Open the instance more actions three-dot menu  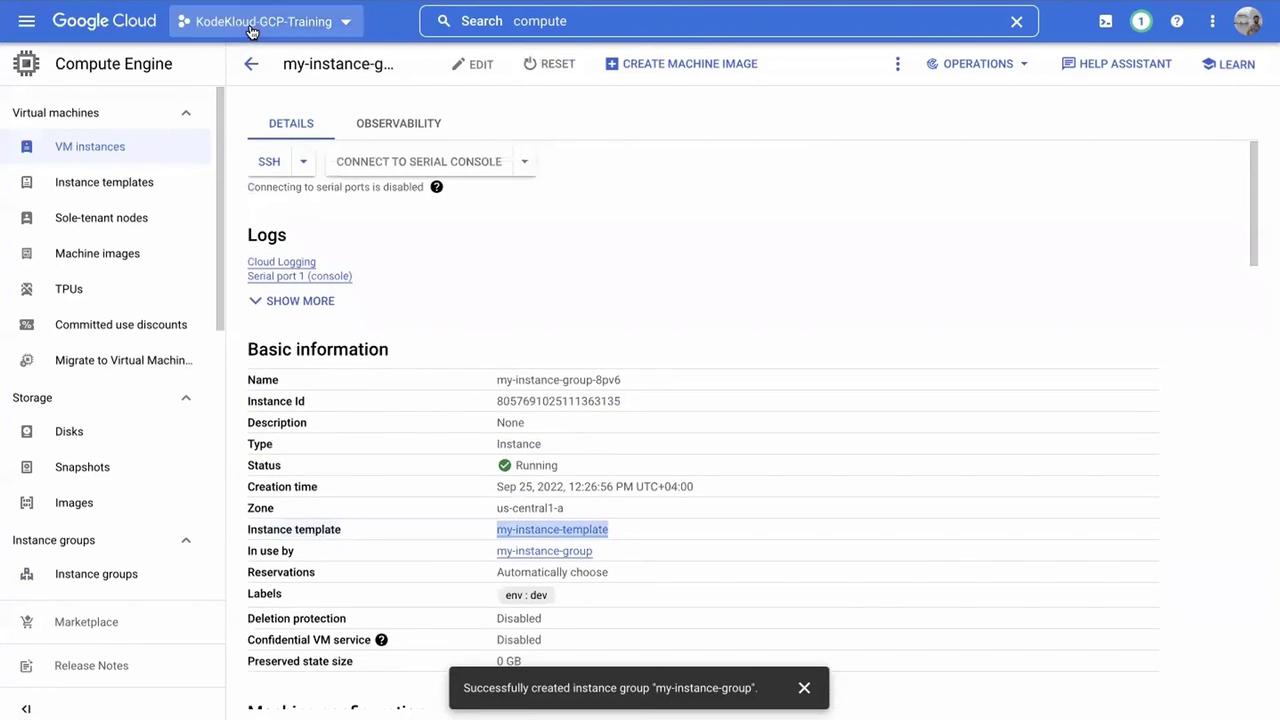[x=897, y=64]
